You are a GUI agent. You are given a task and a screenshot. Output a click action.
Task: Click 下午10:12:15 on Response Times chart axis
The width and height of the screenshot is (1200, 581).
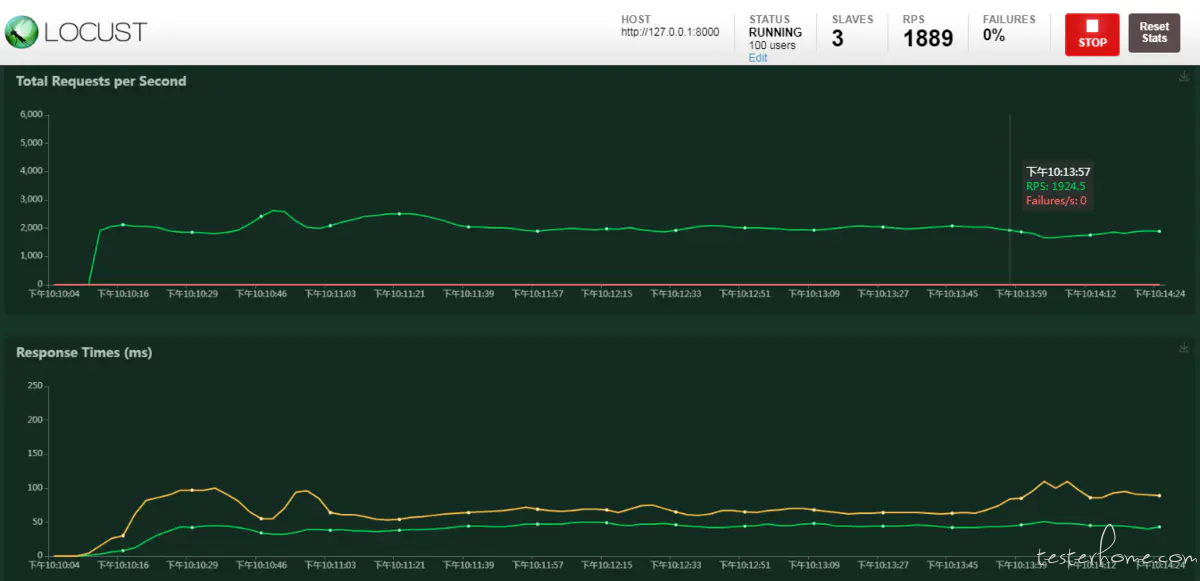point(606,565)
